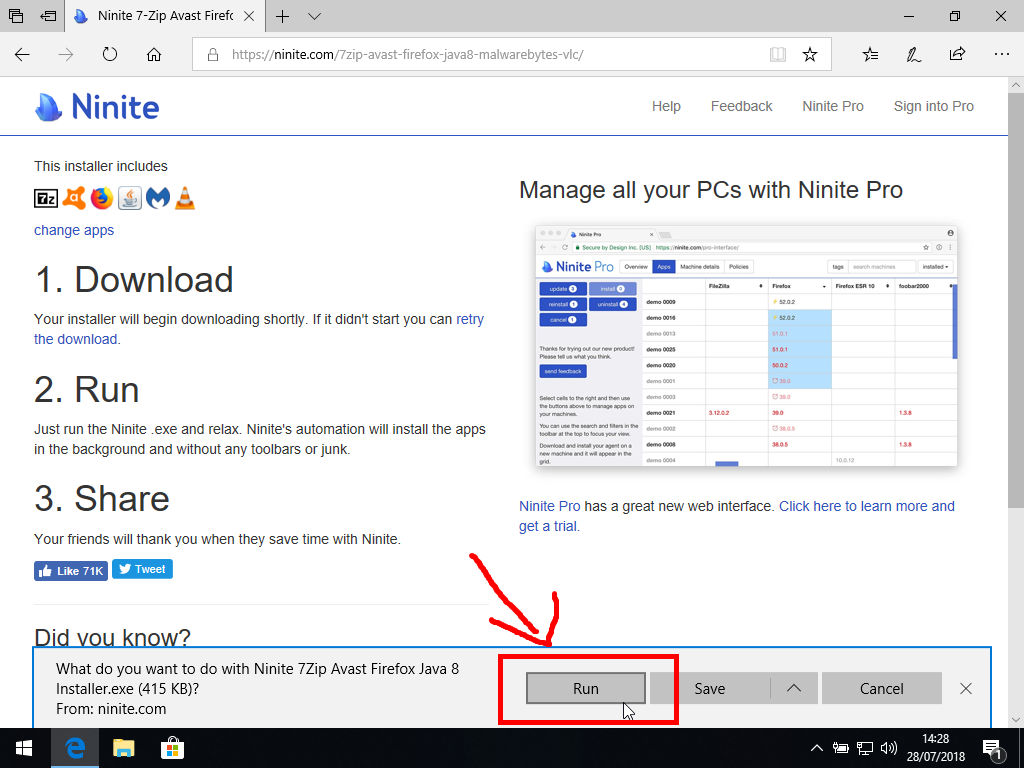
Task: Click the Firefox app icon
Action: pyautogui.click(x=102, y=198)
